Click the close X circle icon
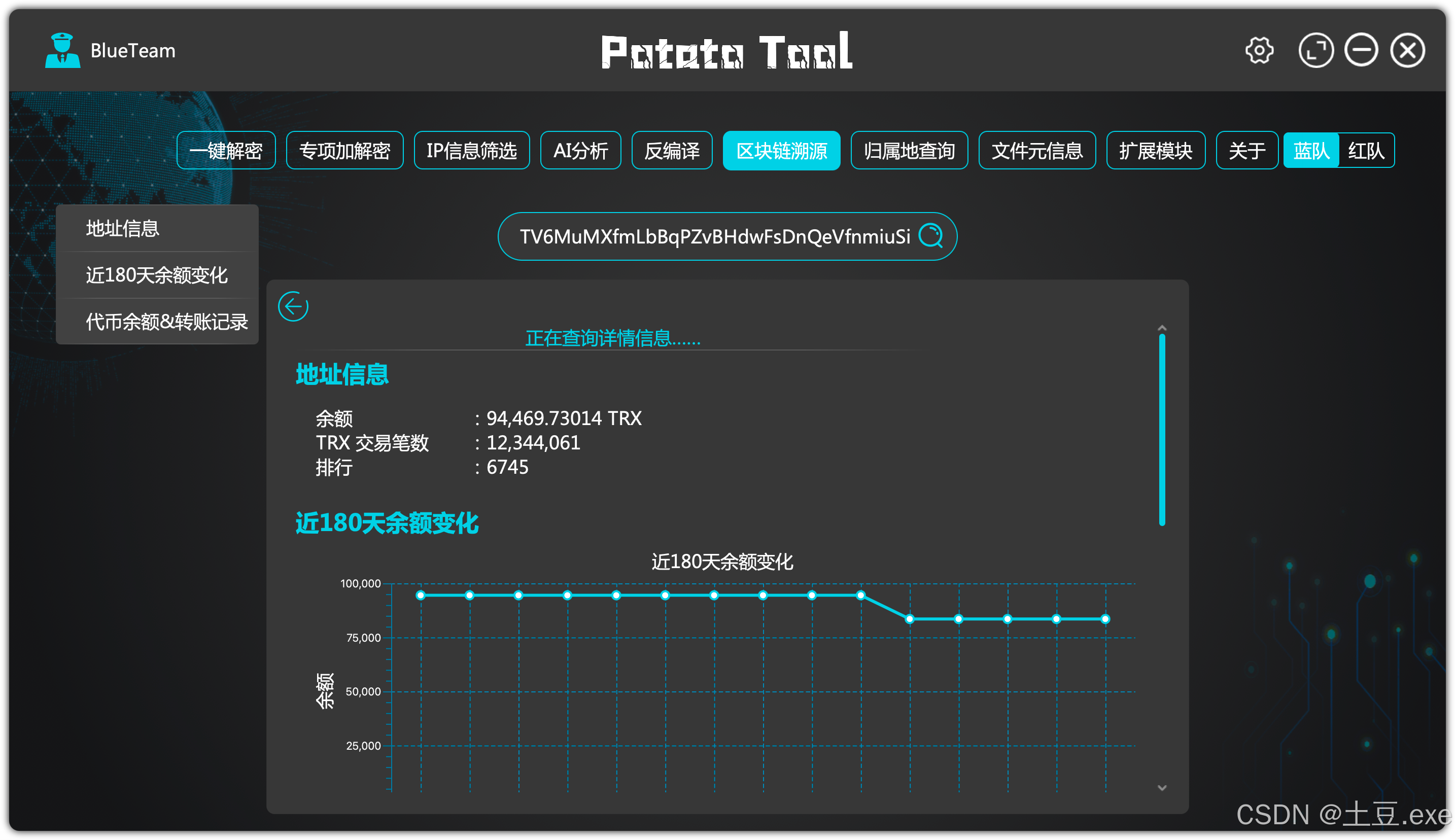 click(1408, 51)
